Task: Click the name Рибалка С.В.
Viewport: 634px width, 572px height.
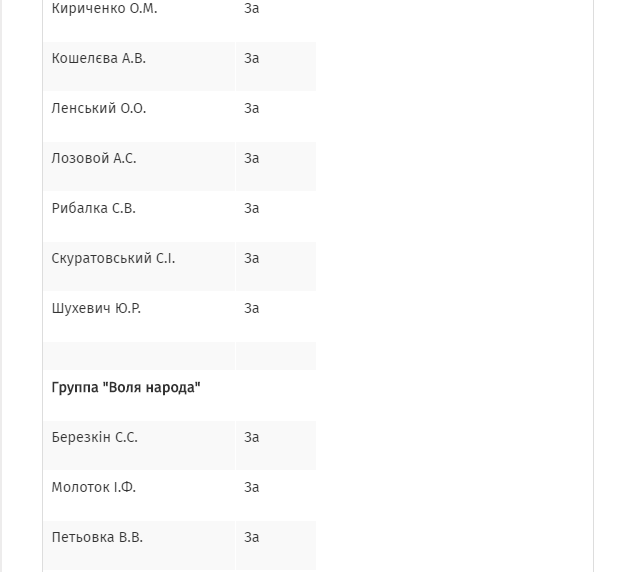Action: pos(94,209)
